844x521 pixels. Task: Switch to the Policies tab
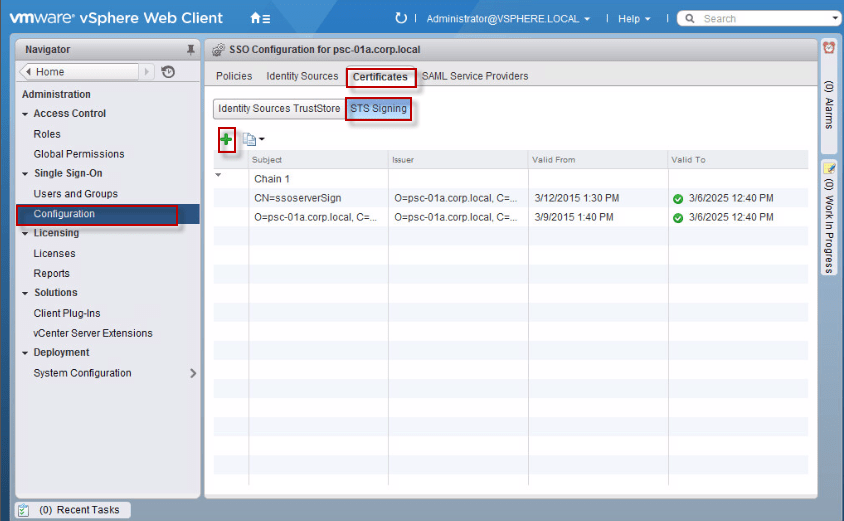234,76
